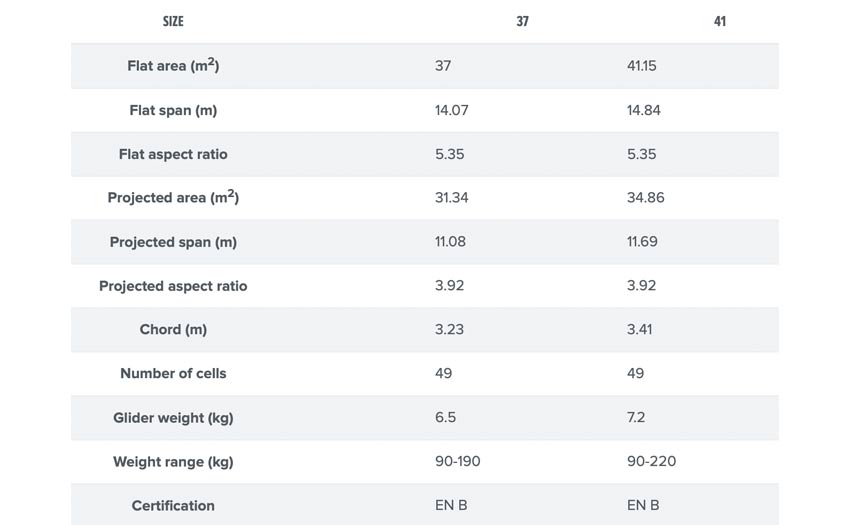
Task: Click the 14.07 flat span value
Action: click(451, 110)
